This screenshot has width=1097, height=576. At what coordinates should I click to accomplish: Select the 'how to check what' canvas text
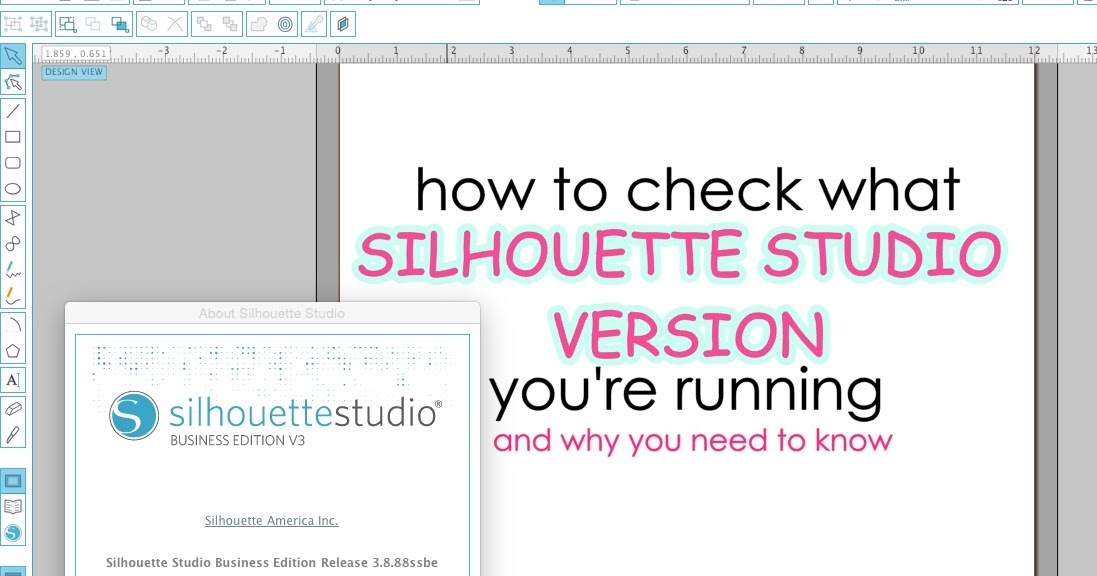click(688, 189)
